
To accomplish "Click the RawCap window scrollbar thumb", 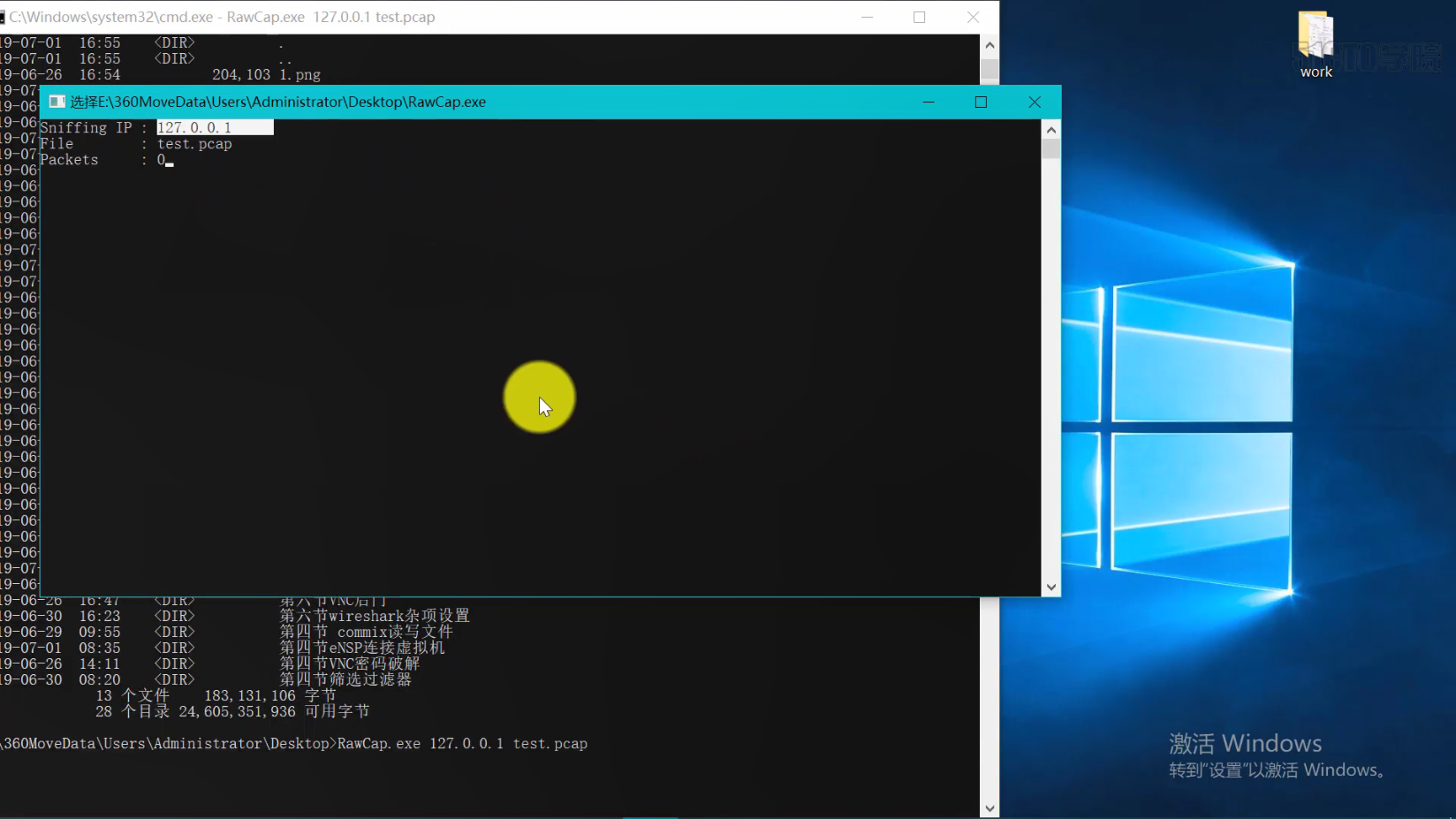I will [x=1050, y=148].
